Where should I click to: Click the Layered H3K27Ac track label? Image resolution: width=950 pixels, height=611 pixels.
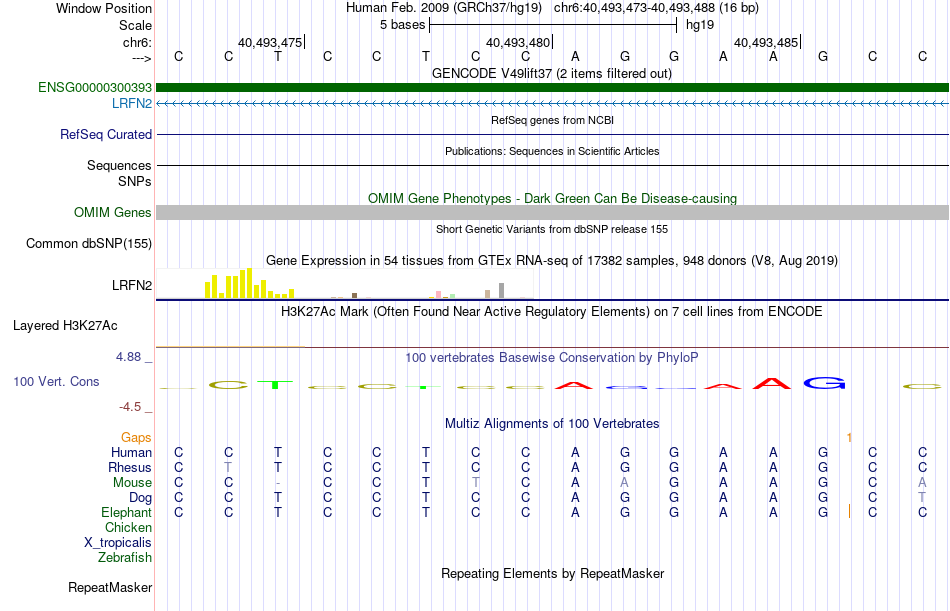(65, 326)
